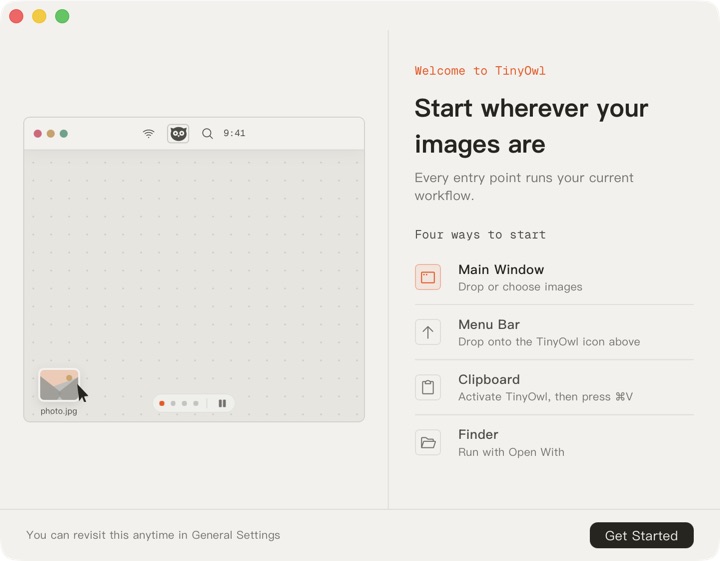
Task: Click the 'Welcome to TinyOwl' heading
Action: tap(480, 71)
